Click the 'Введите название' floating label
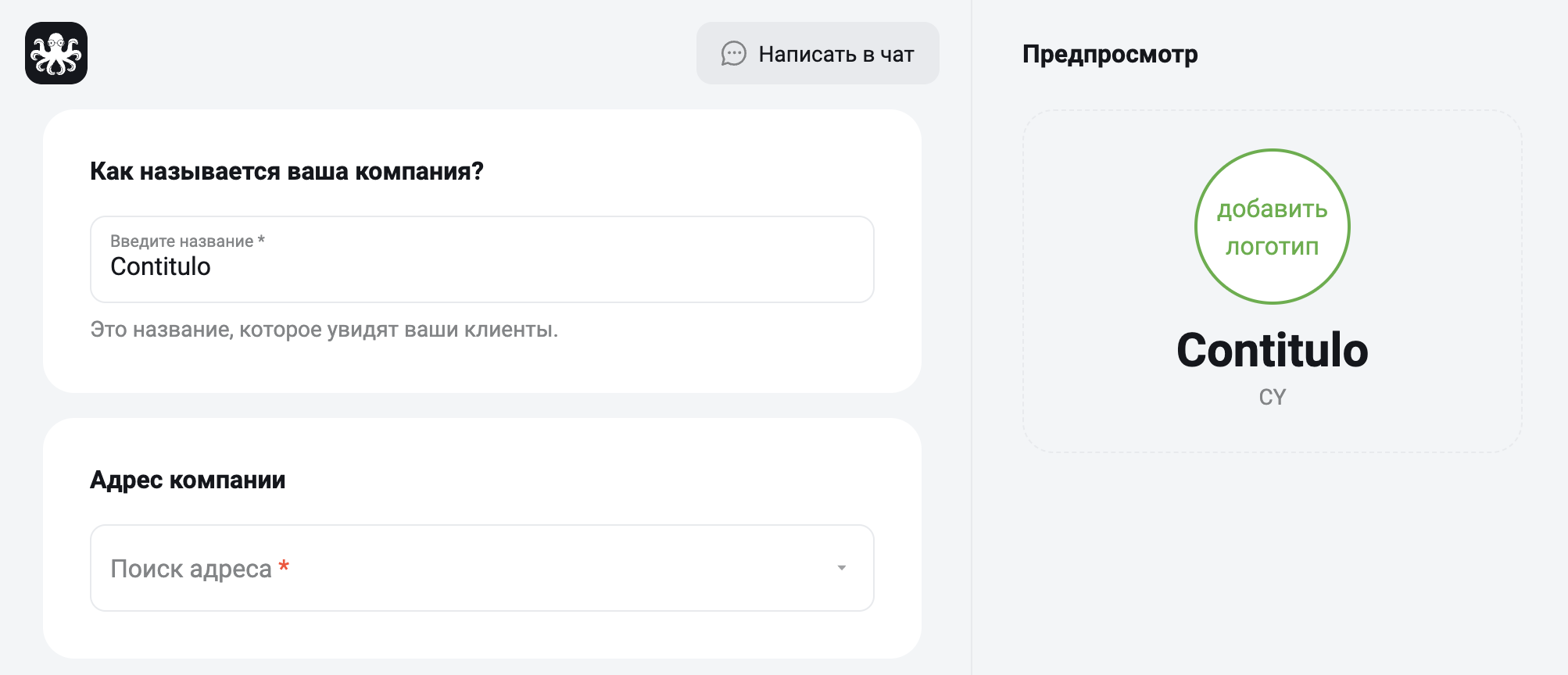 click(x=181, y=241)
